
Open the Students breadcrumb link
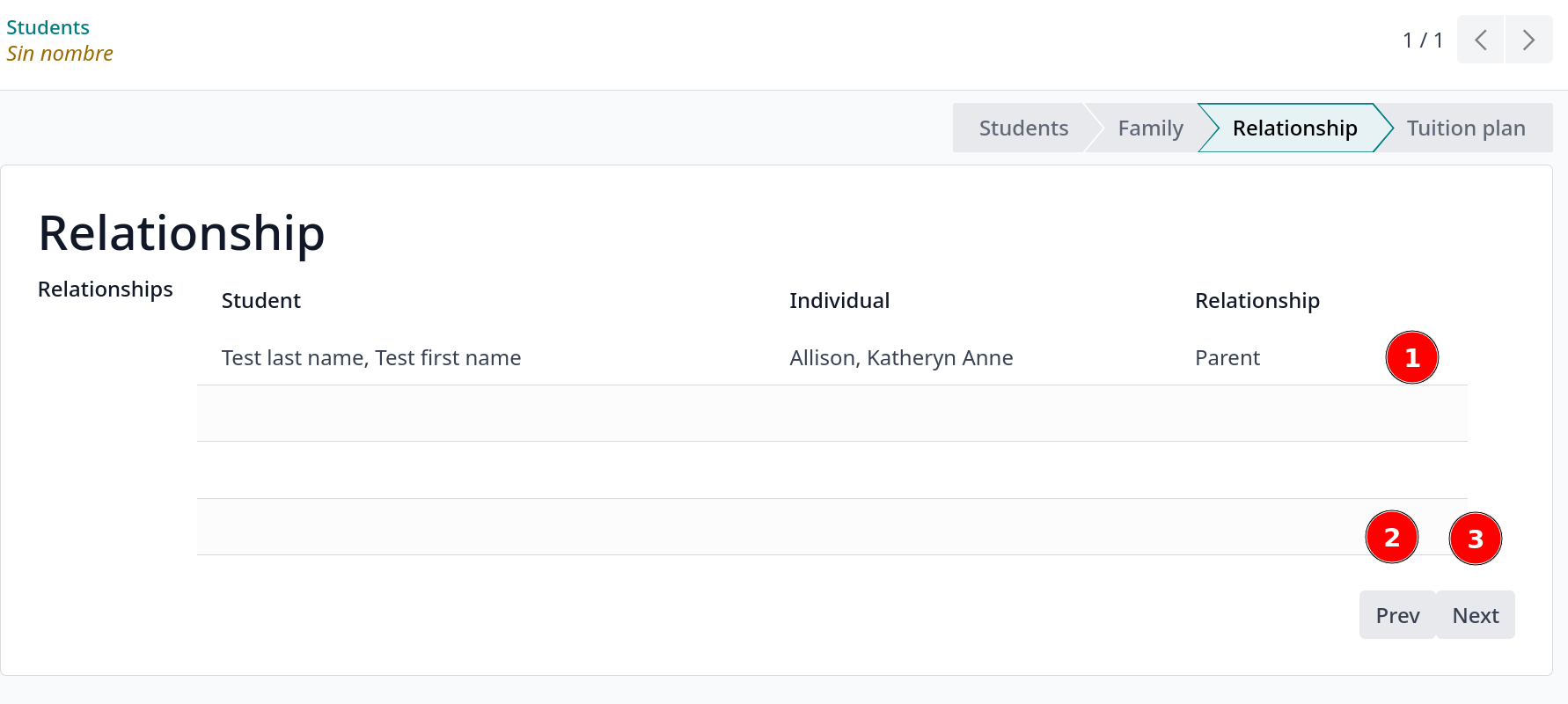click(48, 27)
